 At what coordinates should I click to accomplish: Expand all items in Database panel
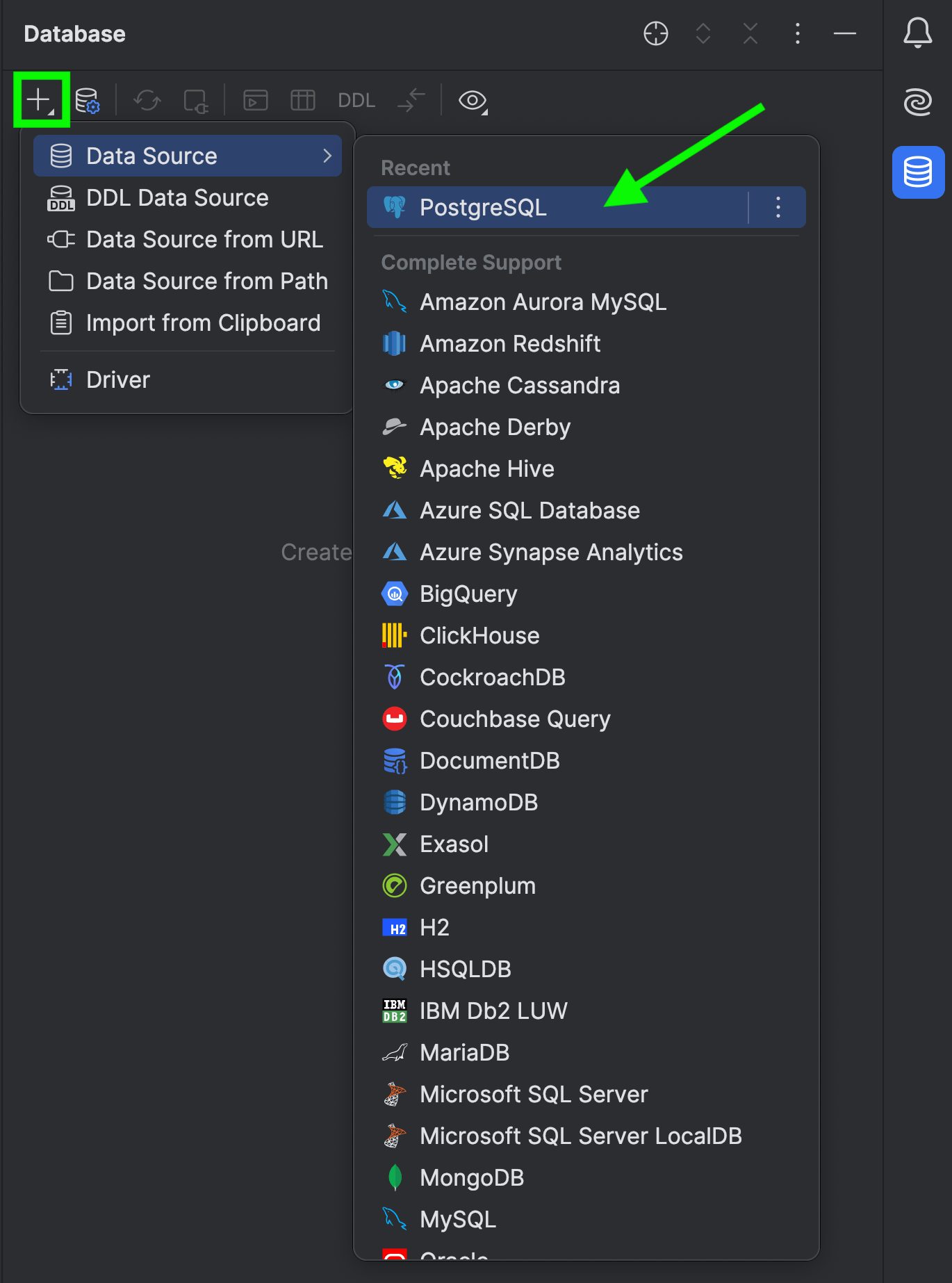(703, 33)
